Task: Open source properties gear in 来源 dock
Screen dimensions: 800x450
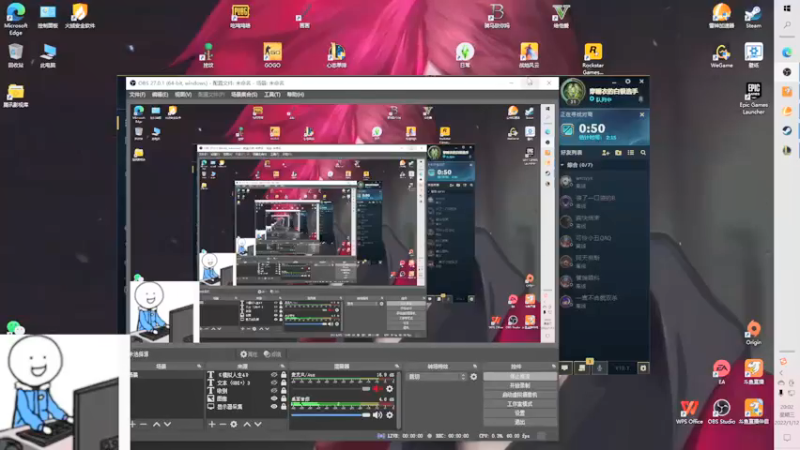Action: click(234, 424)
